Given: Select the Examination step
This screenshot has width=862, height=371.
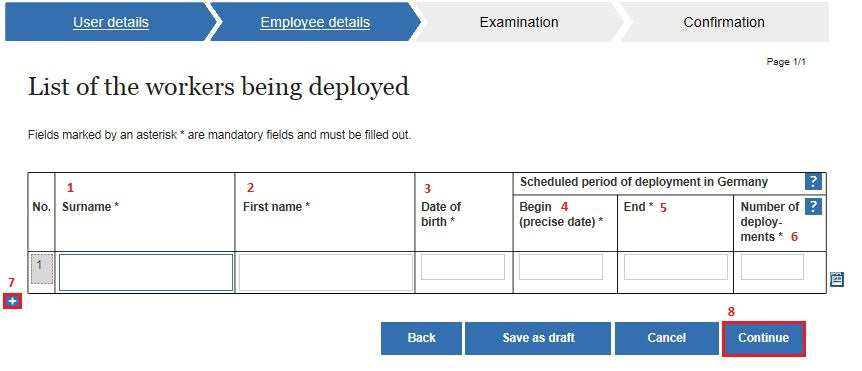Looking at the screenshot, I should [x=518, y=23].
